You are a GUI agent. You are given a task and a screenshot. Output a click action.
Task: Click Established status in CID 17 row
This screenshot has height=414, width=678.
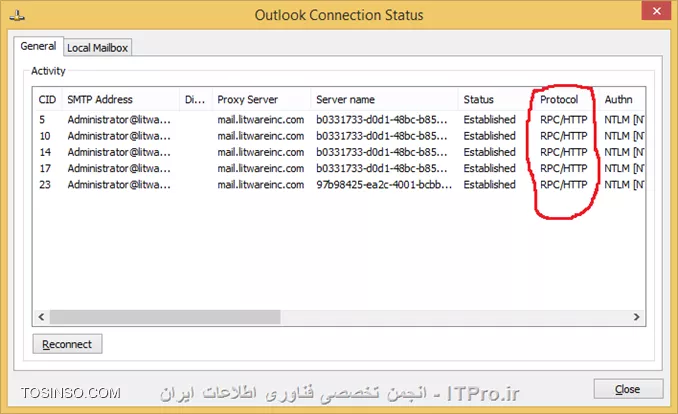(489, 168)
